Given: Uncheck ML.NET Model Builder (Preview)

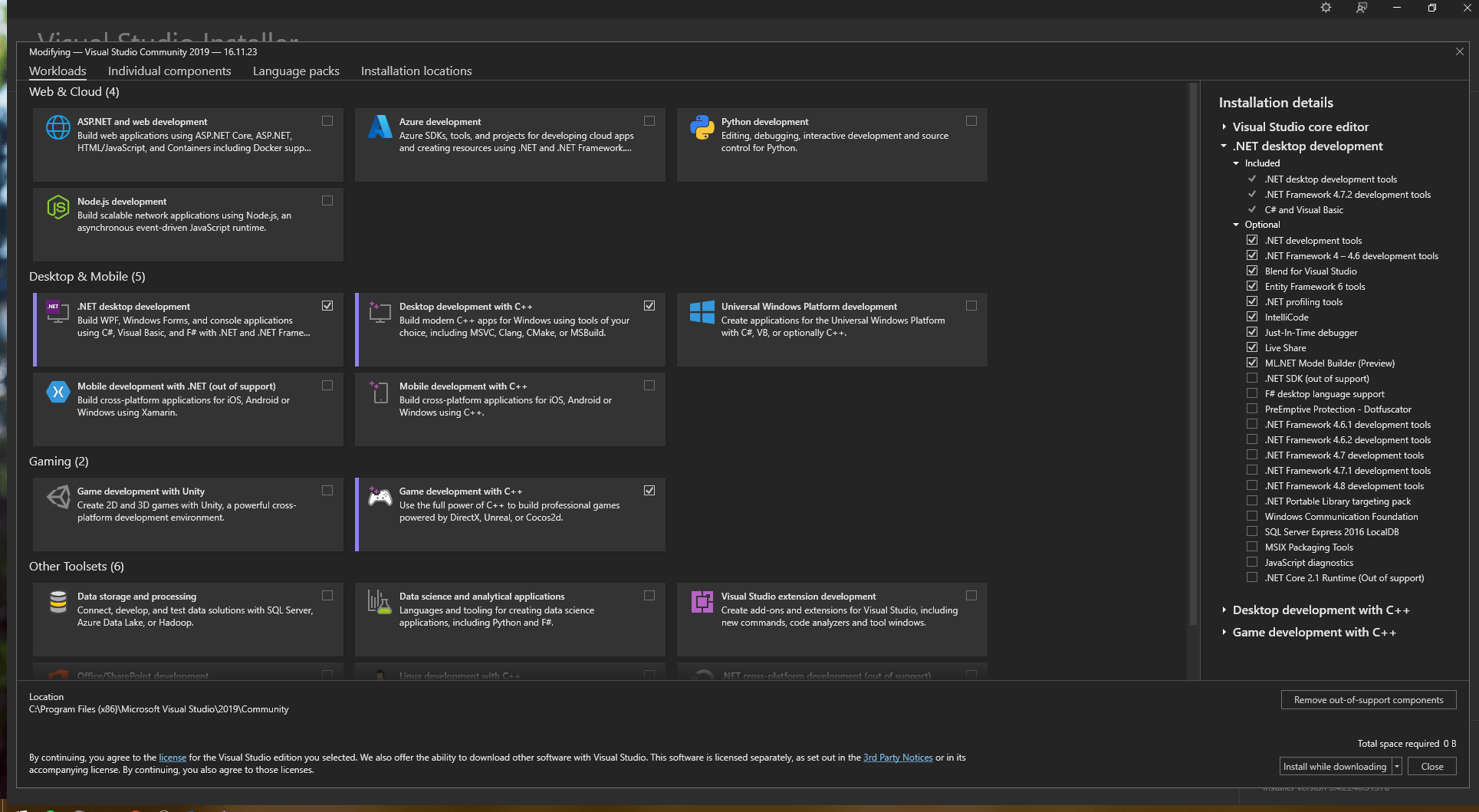Looking at the screenshot, I should tap(1252, 363).
